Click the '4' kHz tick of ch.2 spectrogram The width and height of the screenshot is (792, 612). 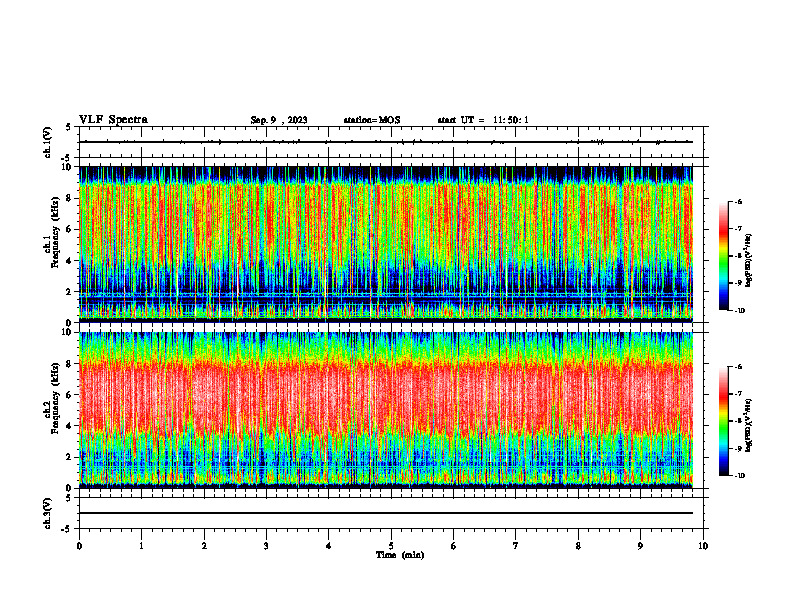[70, 426]
